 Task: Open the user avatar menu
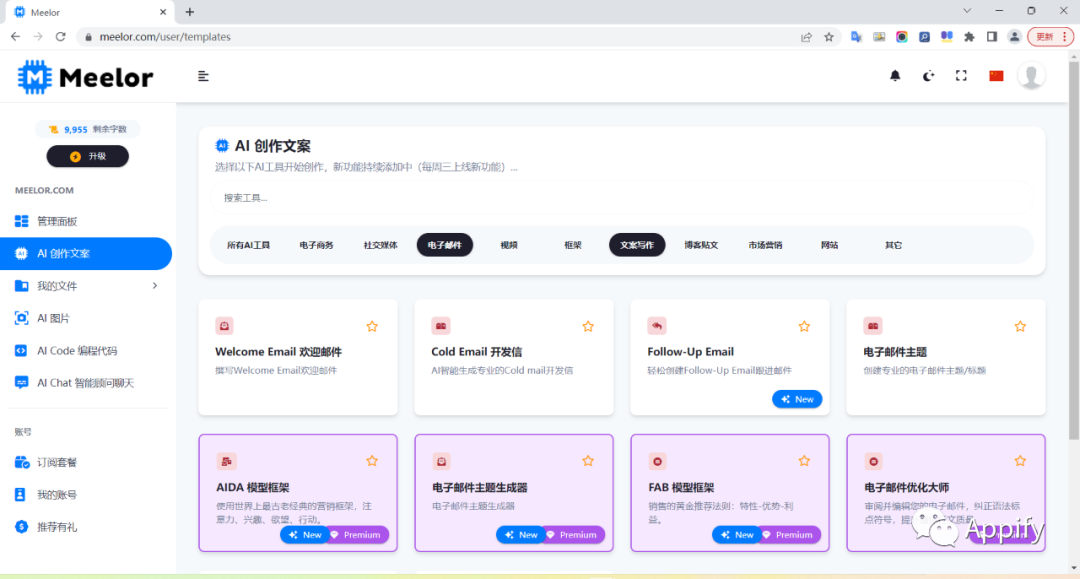coord(1031,76)
